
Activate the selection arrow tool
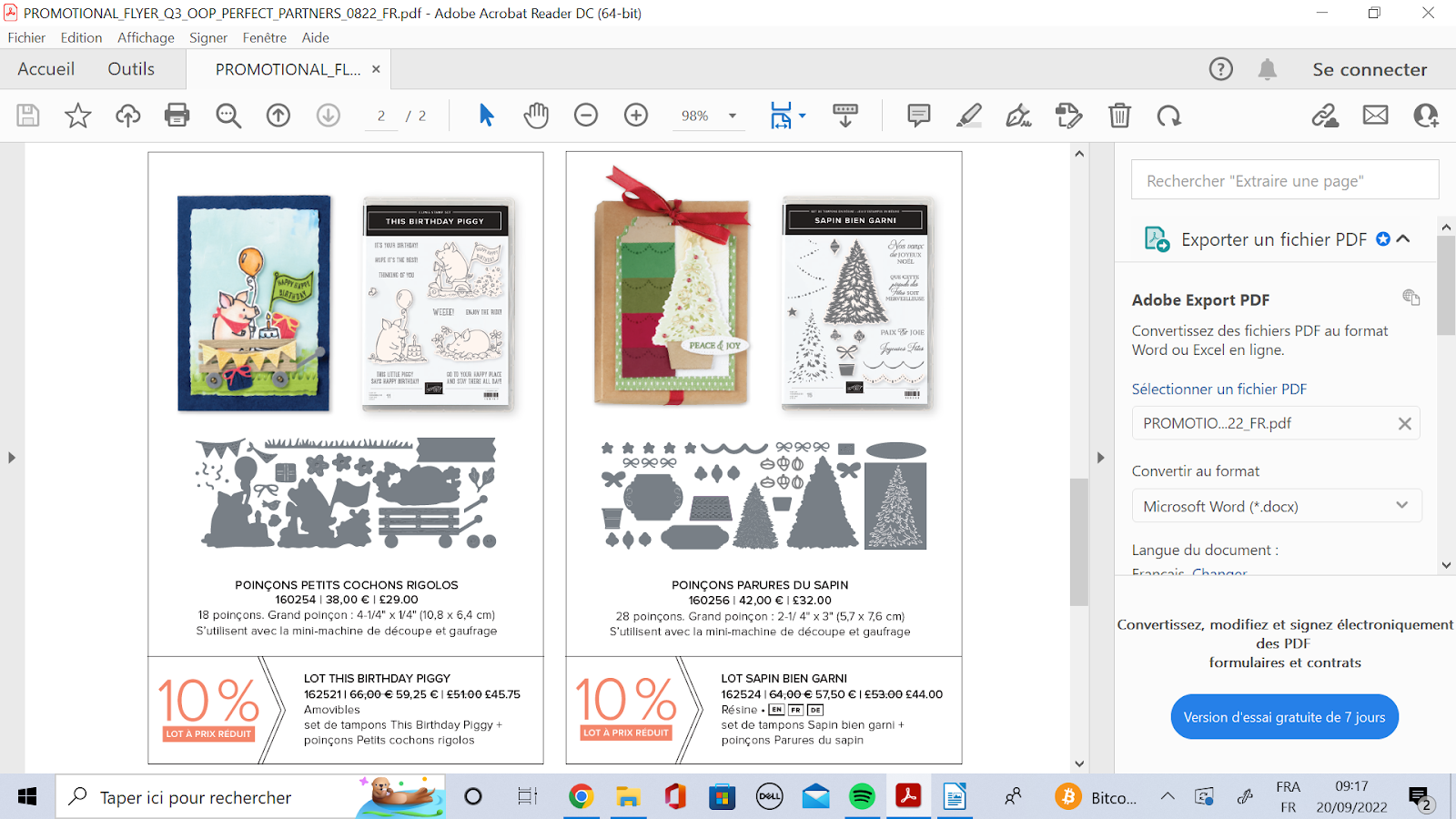tap(486, 116)
